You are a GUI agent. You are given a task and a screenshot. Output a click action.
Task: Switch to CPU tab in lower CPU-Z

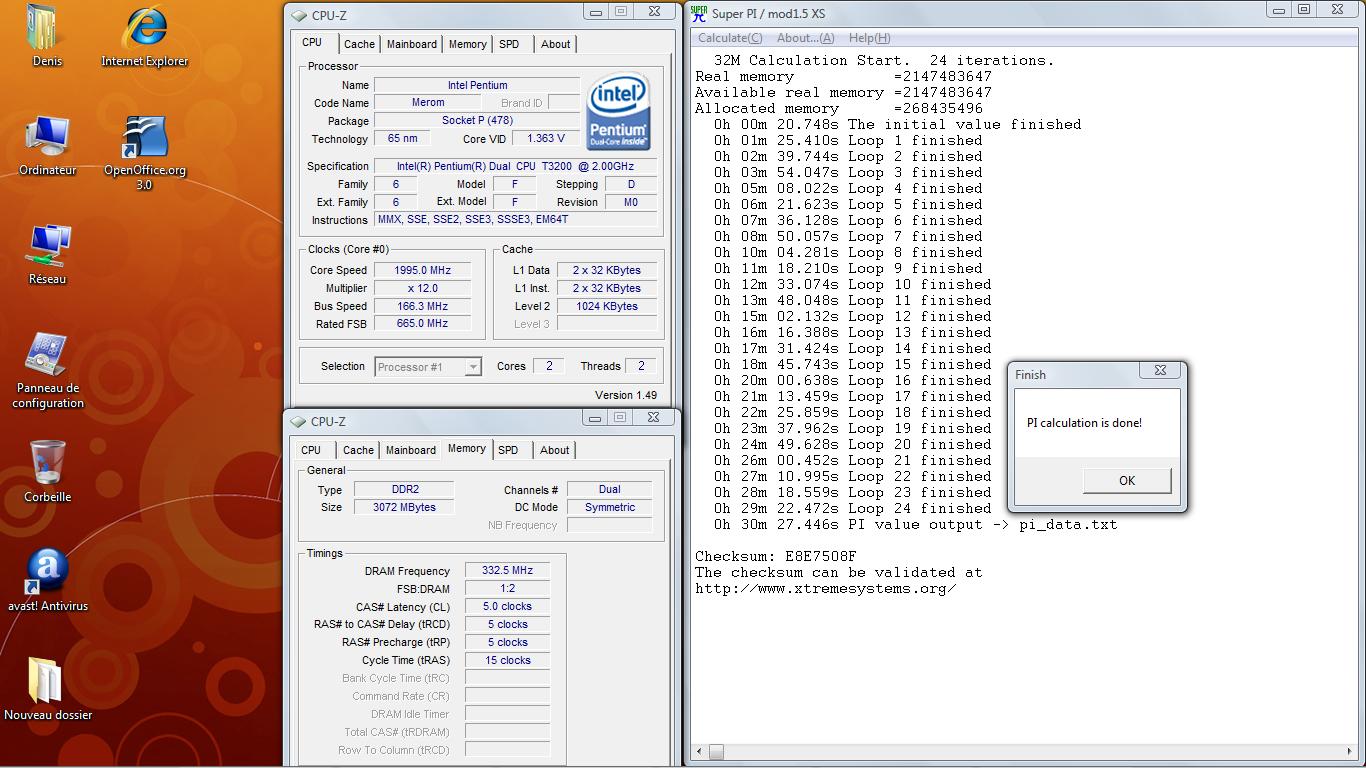[x=311, y=450]
